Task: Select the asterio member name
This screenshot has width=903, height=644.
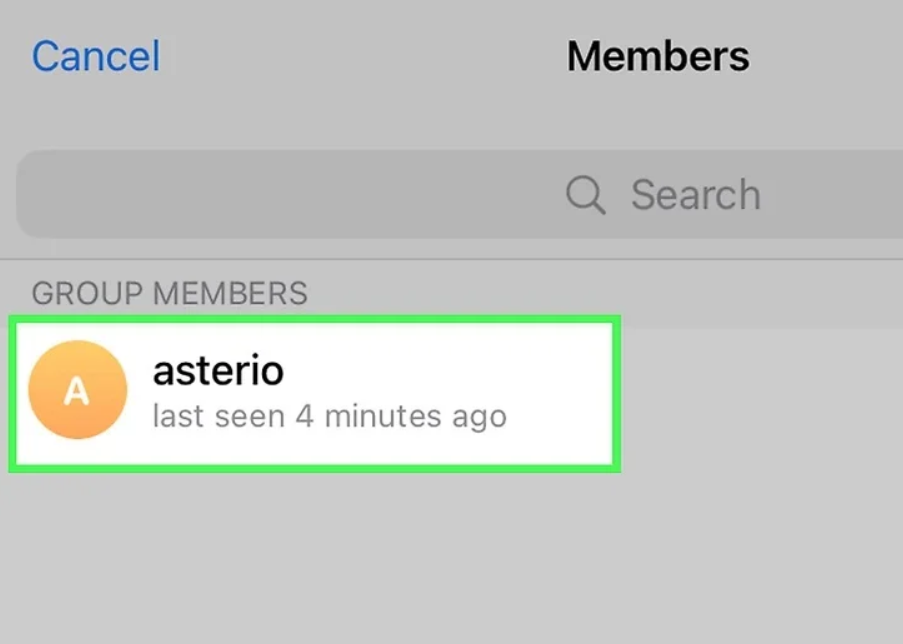Action: (x=218, y=371)
